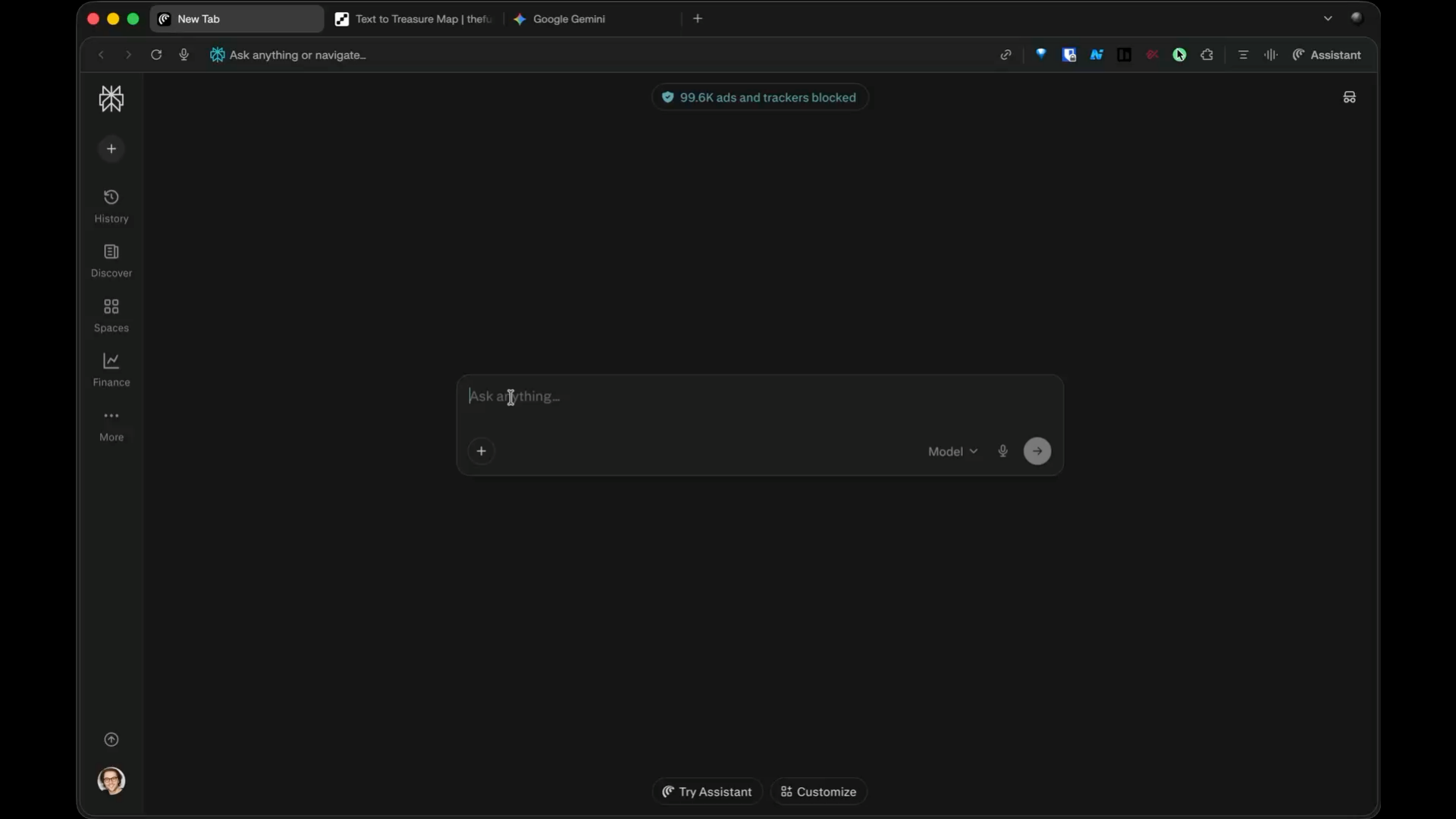Open the extensions puzzle icon

1207,55
